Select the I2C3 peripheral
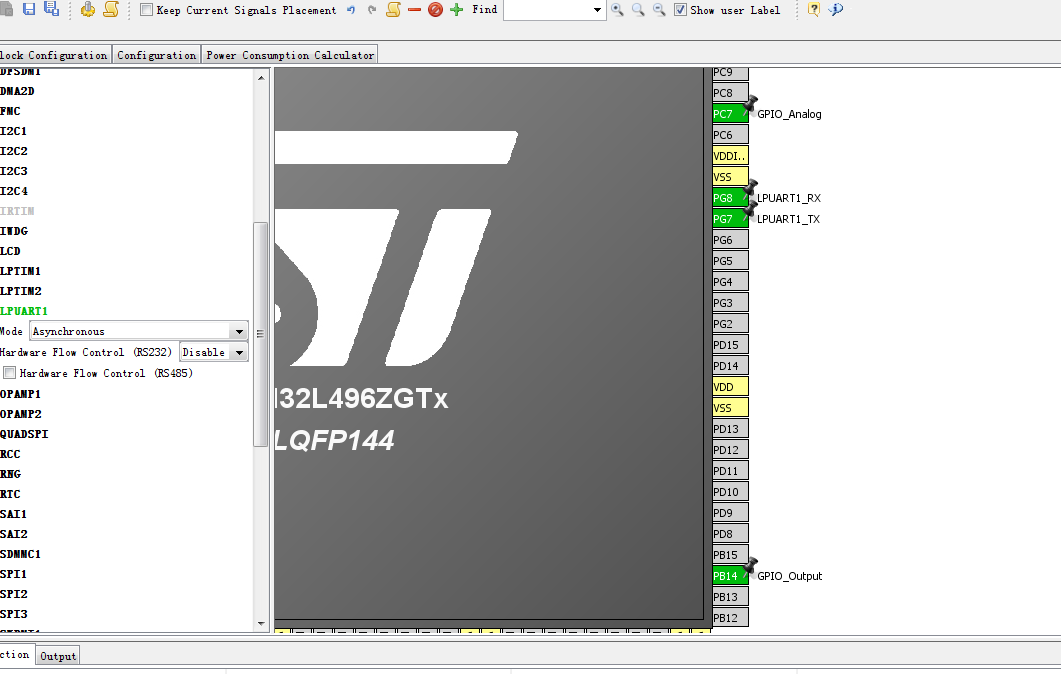The image size is (1061, 674). [14, 171]
